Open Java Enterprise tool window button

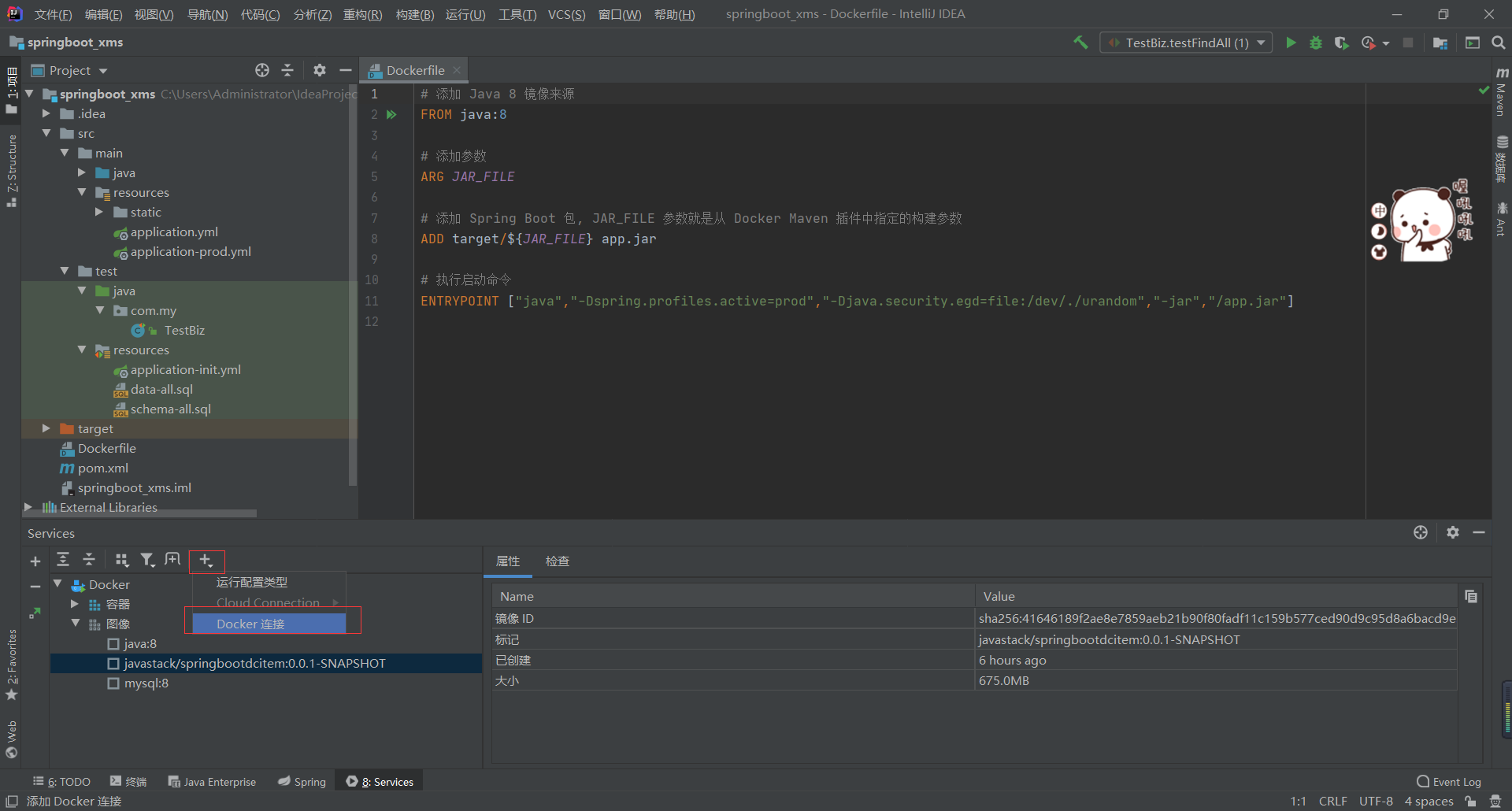[212, 782]
